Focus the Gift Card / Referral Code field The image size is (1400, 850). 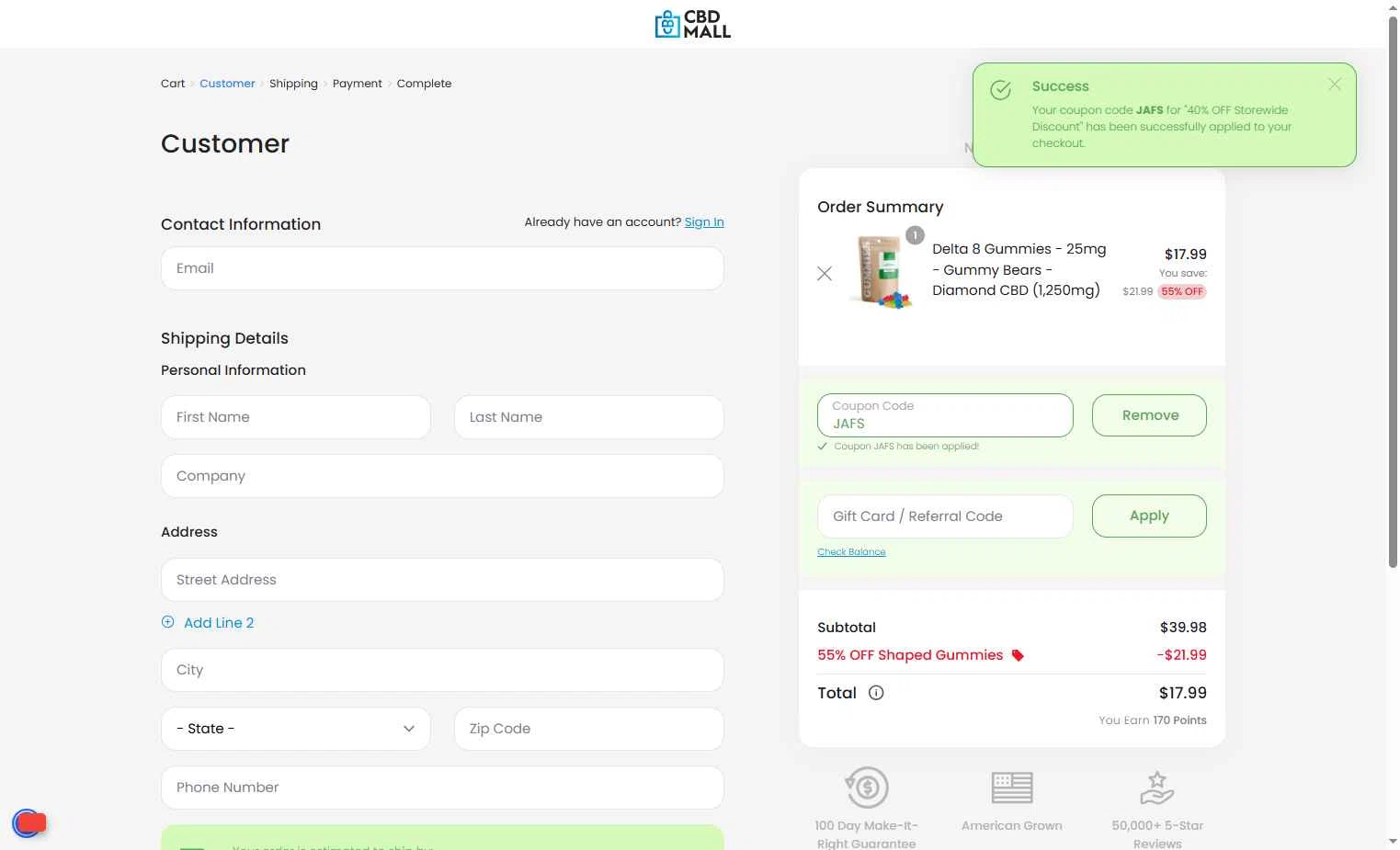click(x=945, y=516)
